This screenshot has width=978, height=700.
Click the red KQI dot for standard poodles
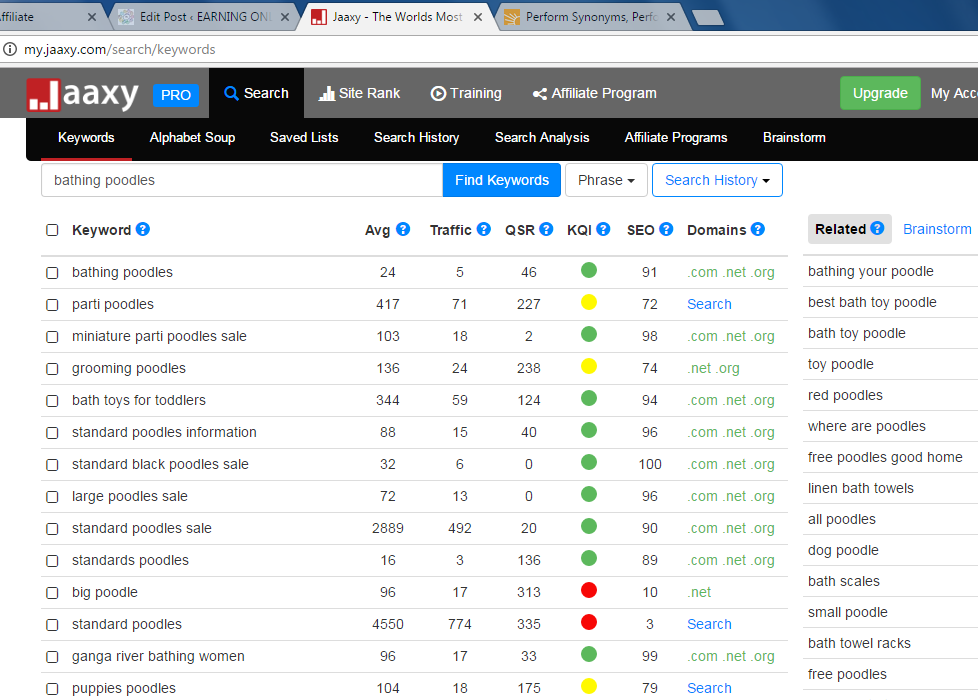[589, 622]
